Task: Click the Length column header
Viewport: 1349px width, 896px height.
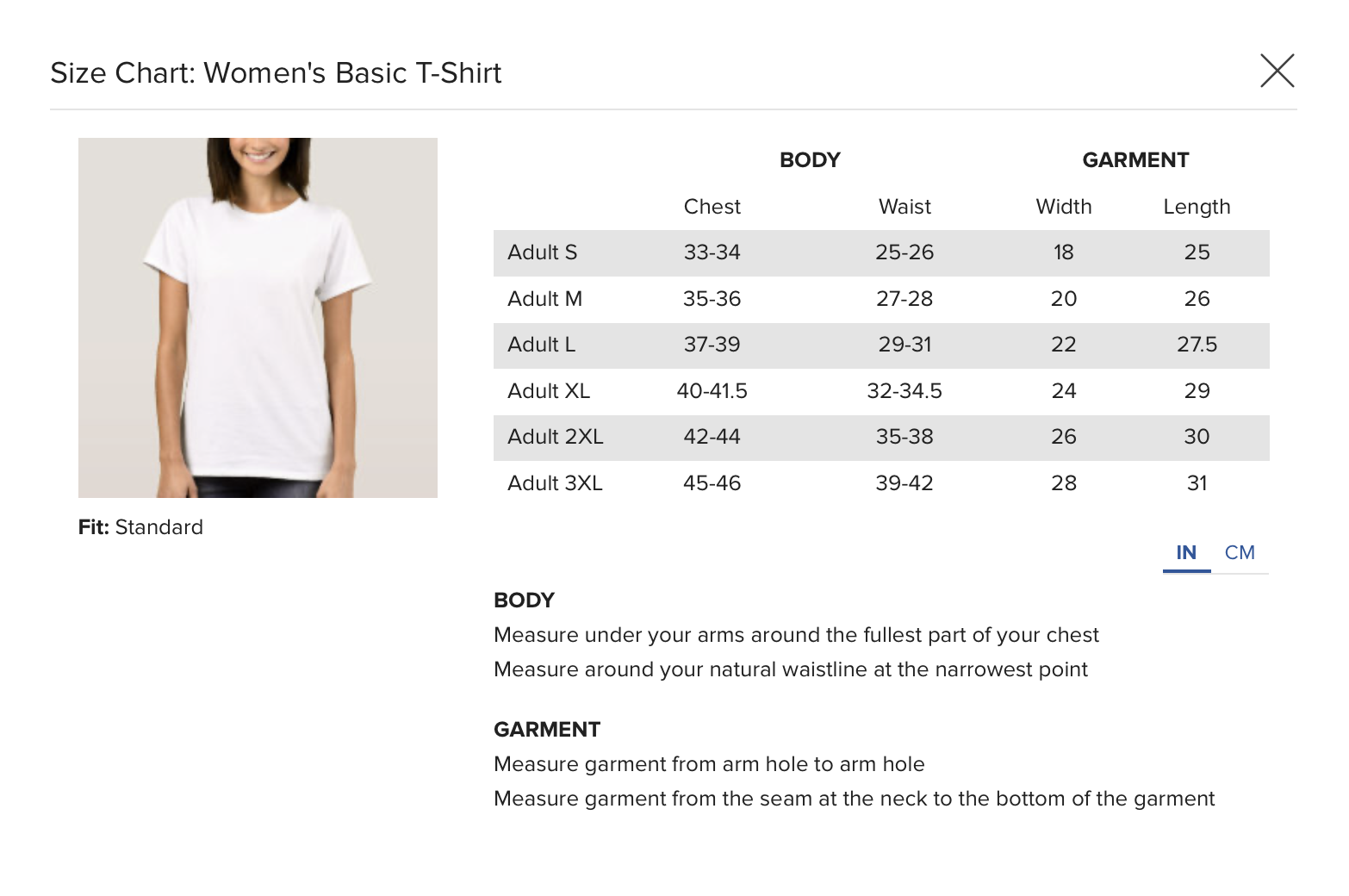Action: point(1197,207)
